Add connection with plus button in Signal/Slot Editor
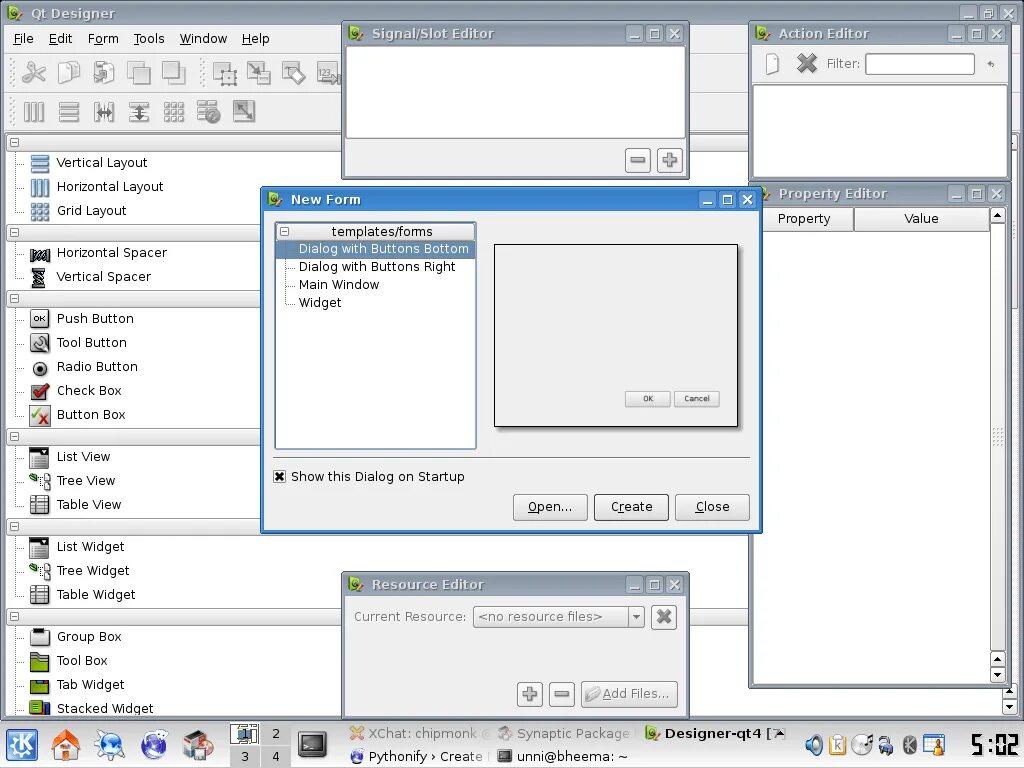The width and height of the screenshot is (1024, 768). (669, 160)
